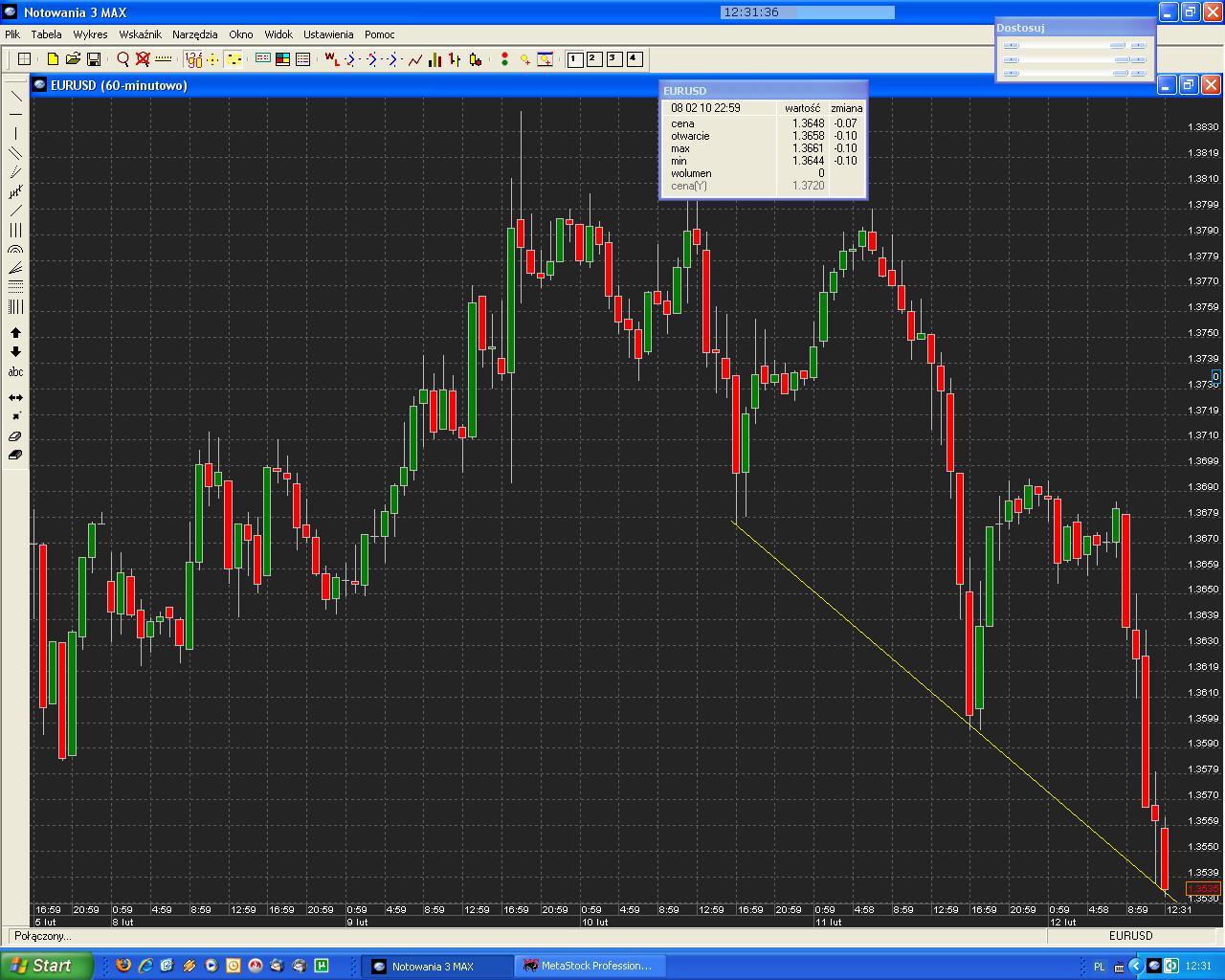Select the black eraser tool
The width and height of the screenshot is (1225, 980).
coord(15,455)
